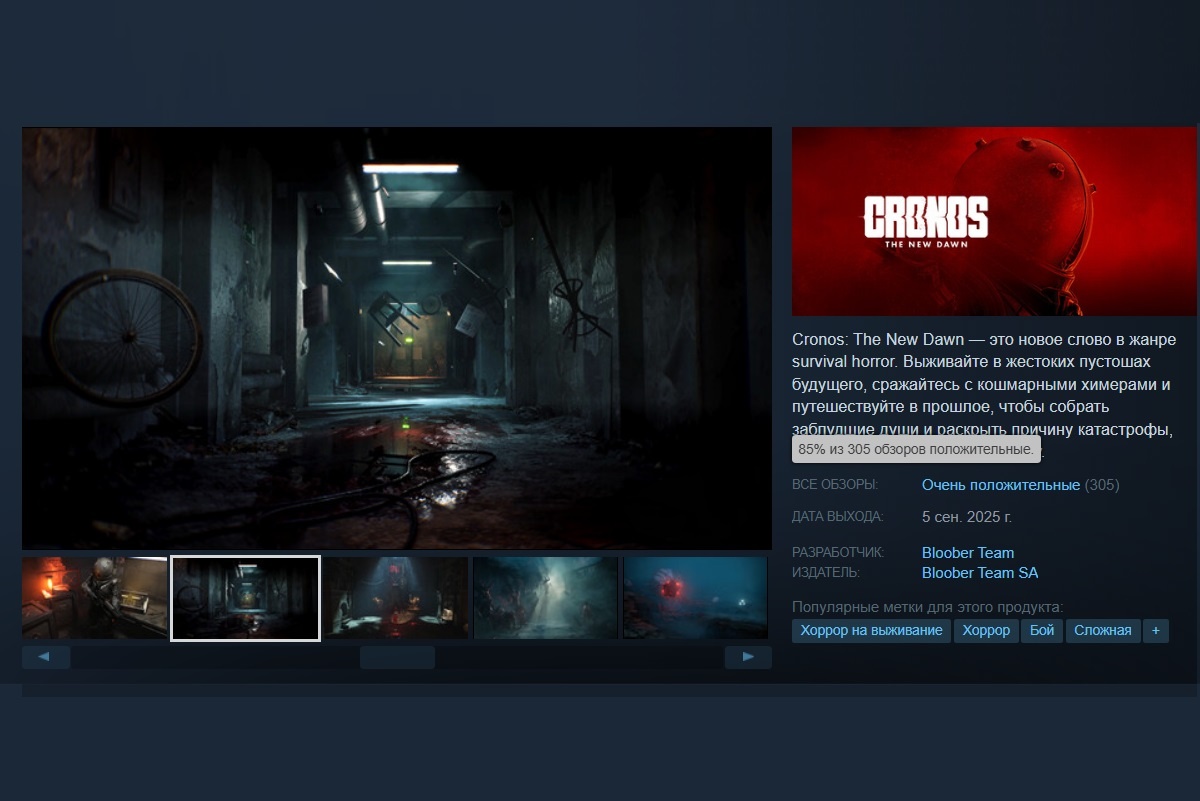The image size is (1200, 801).
Task: Open the third thumbnail with red lighting
Action: [395, 598]
